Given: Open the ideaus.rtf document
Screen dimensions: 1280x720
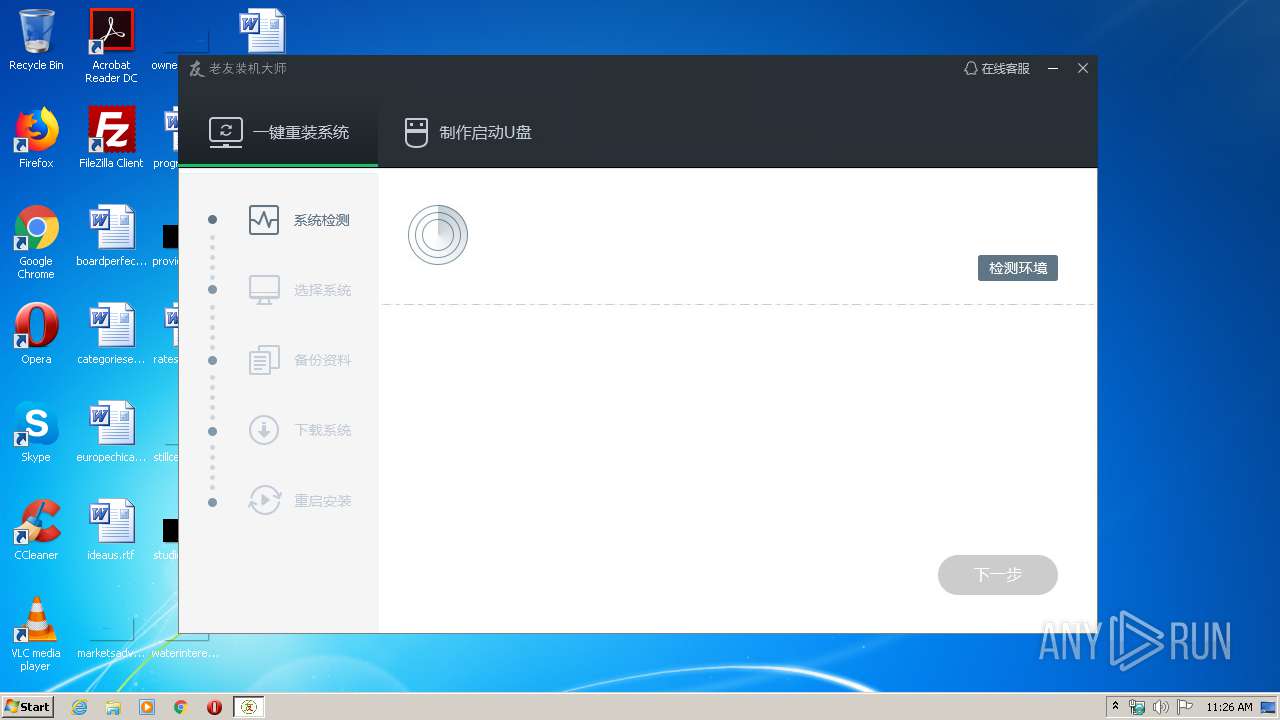Looking at the screenshot, I should point(111,530).
